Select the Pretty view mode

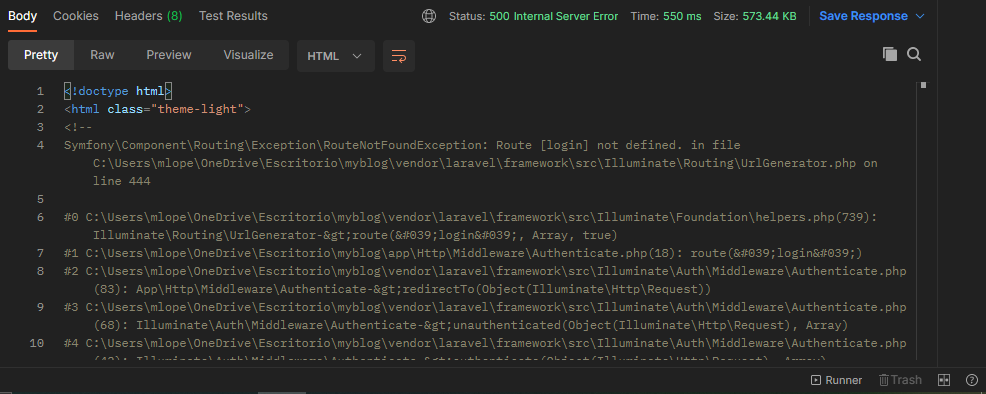pyautogui.click(x=41, y=55)
